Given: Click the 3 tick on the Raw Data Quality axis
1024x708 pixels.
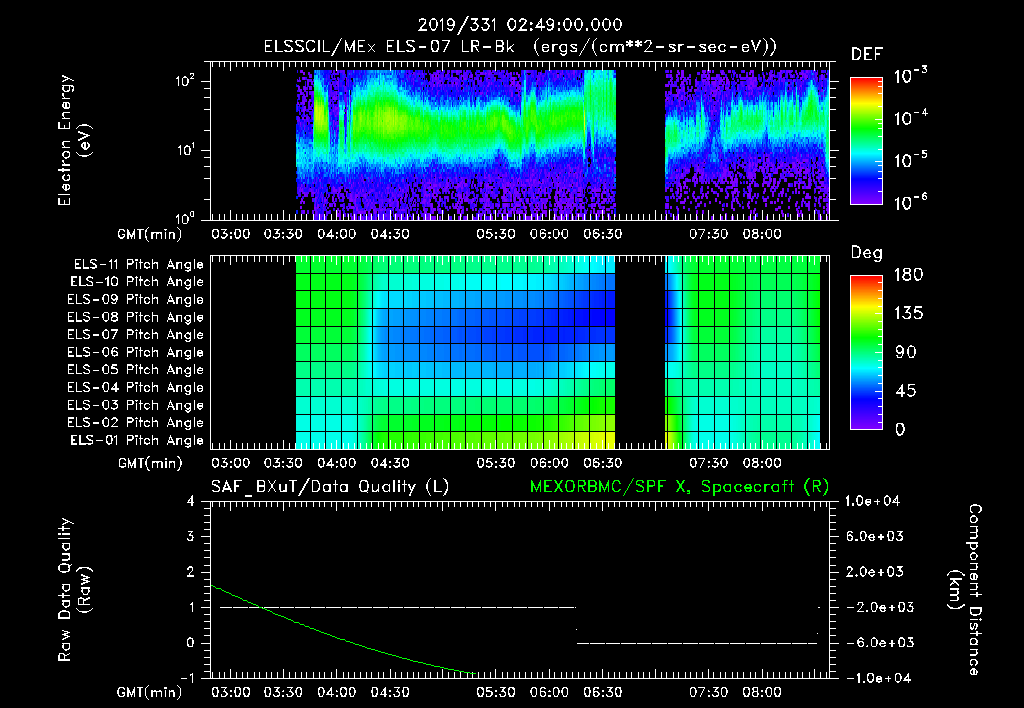Looking at the screenshot, I should [x=191, y=537].
